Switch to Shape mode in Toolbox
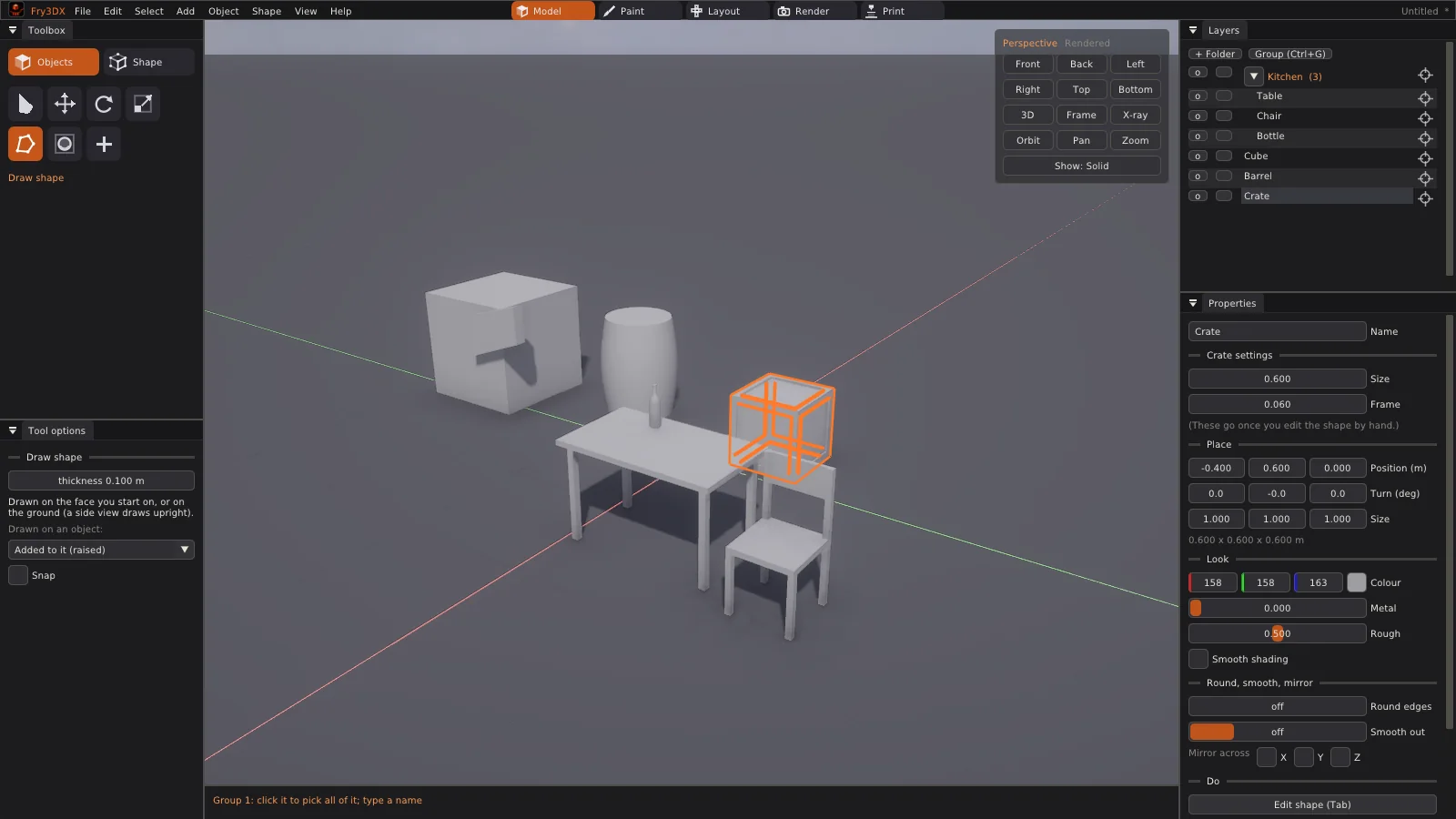 pyautogui.click(x=148, y=62)
